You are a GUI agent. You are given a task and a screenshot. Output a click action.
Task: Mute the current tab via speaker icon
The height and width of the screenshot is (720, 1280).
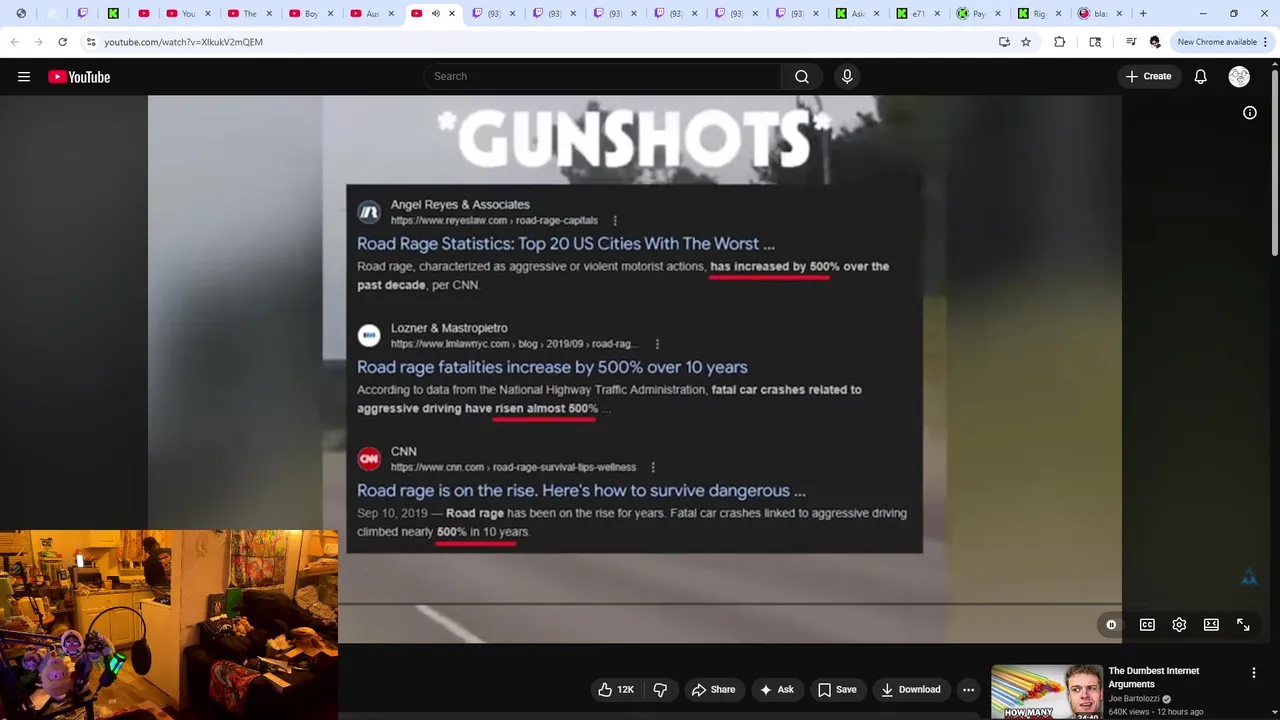tap(435, 14)
